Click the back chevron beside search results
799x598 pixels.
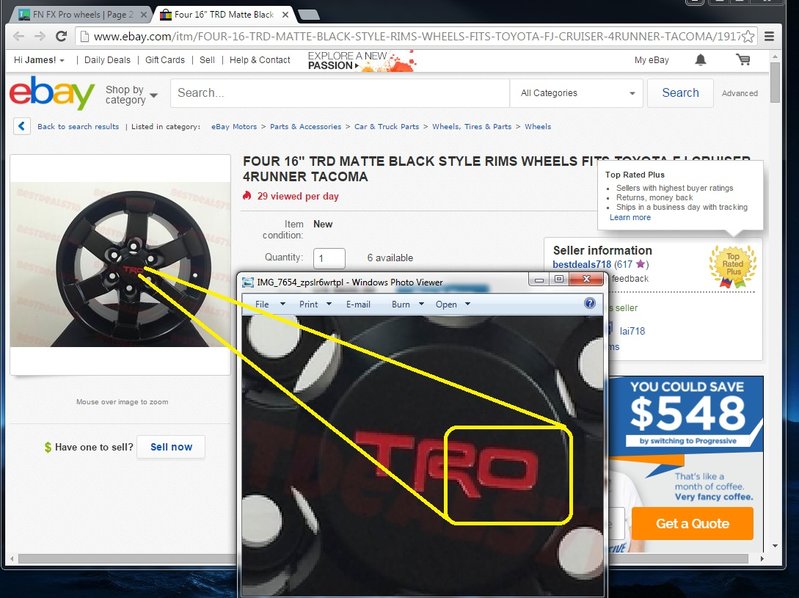pyautogui.click(x=21, y=126)
